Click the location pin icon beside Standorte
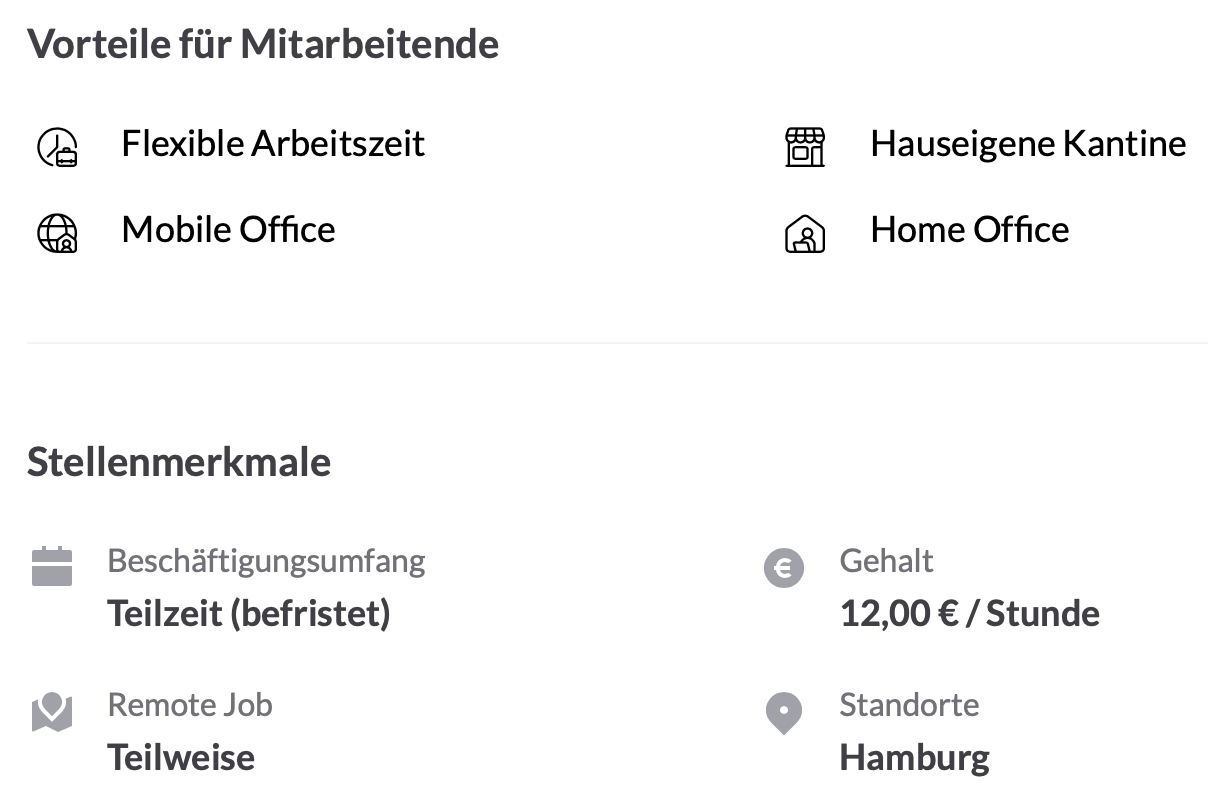The width and height of the screenshot is (1208, 800). 784,714
